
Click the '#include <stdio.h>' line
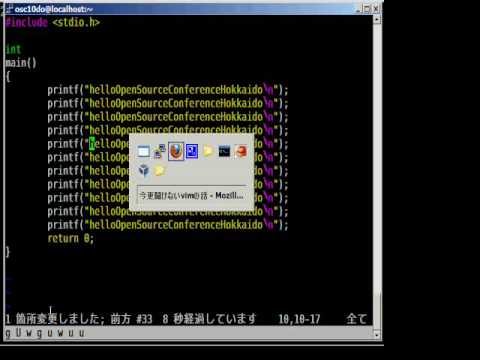pyautogui.click(x=53, y=22)
